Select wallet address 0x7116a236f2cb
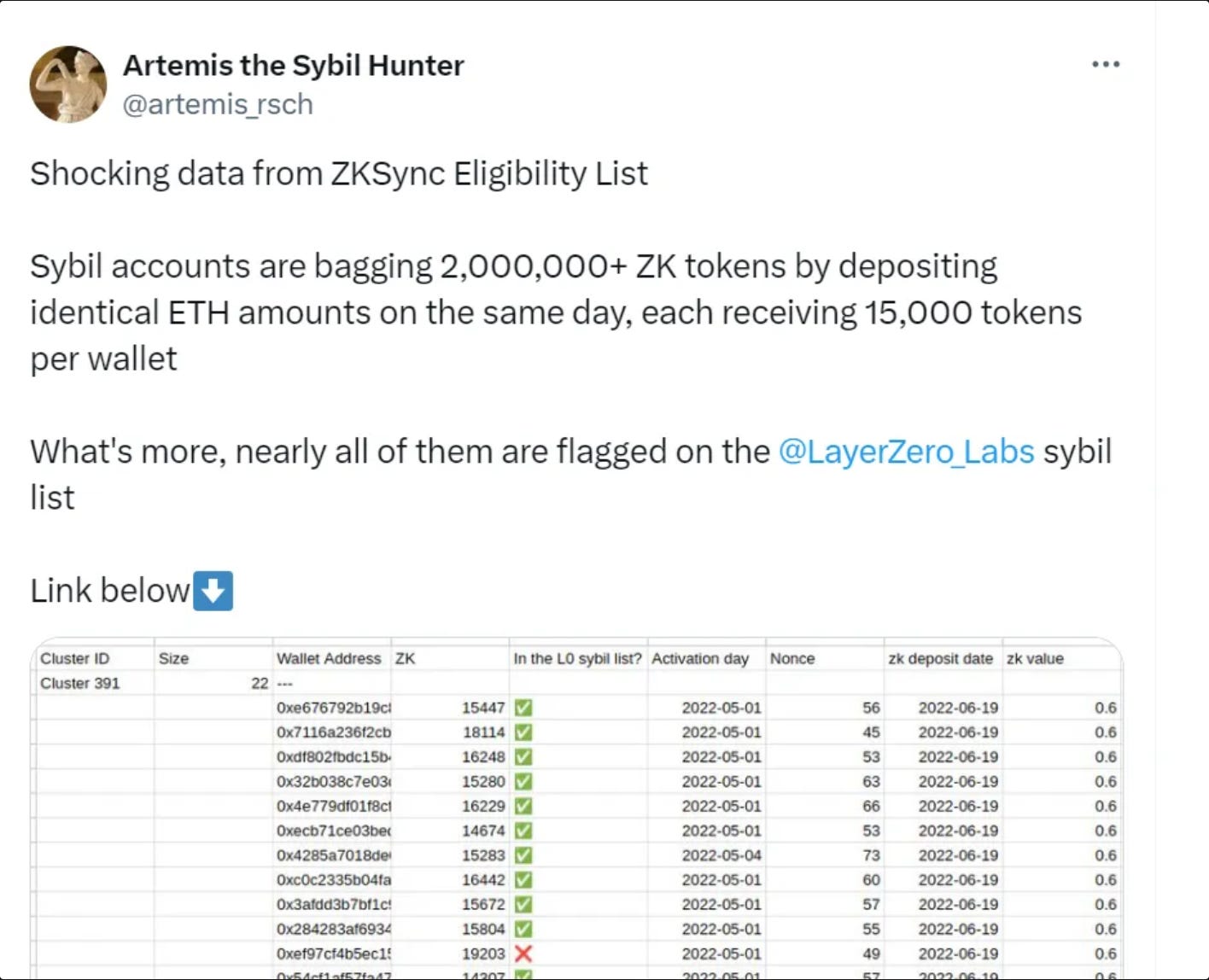Viewport: 1209px width, 980px height. click(x=334, y=732)
